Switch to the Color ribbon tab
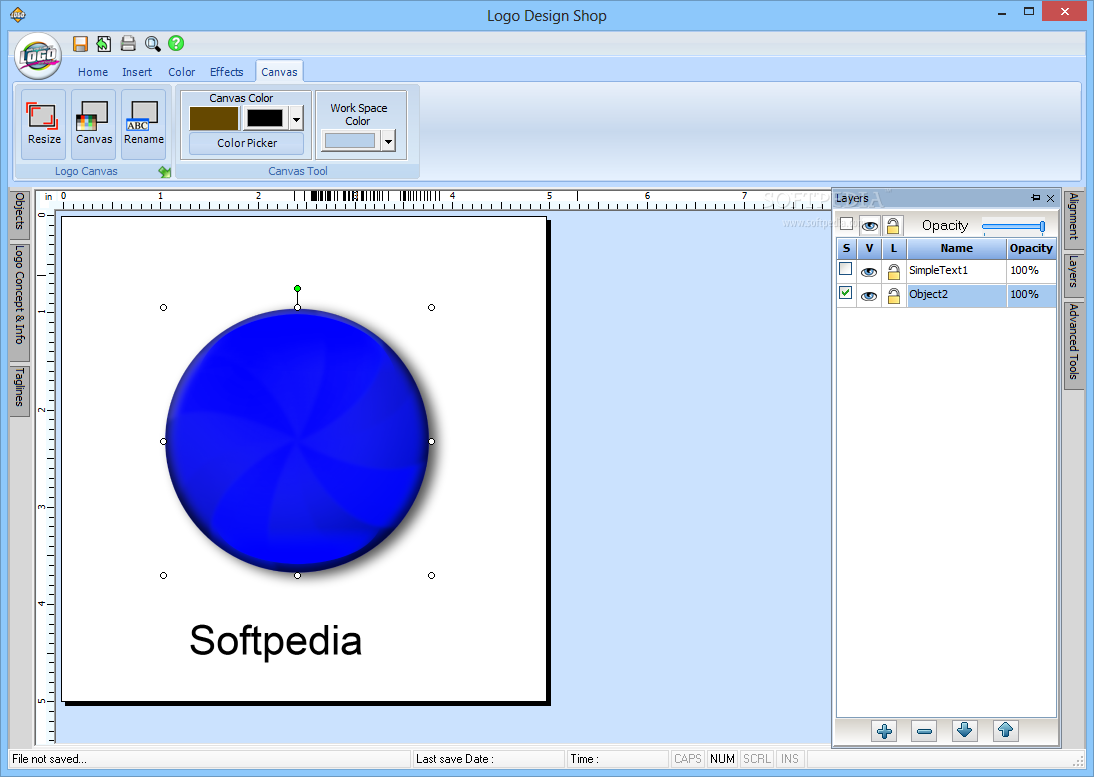This screenshot has width=1094, height=777. (181, 72)
